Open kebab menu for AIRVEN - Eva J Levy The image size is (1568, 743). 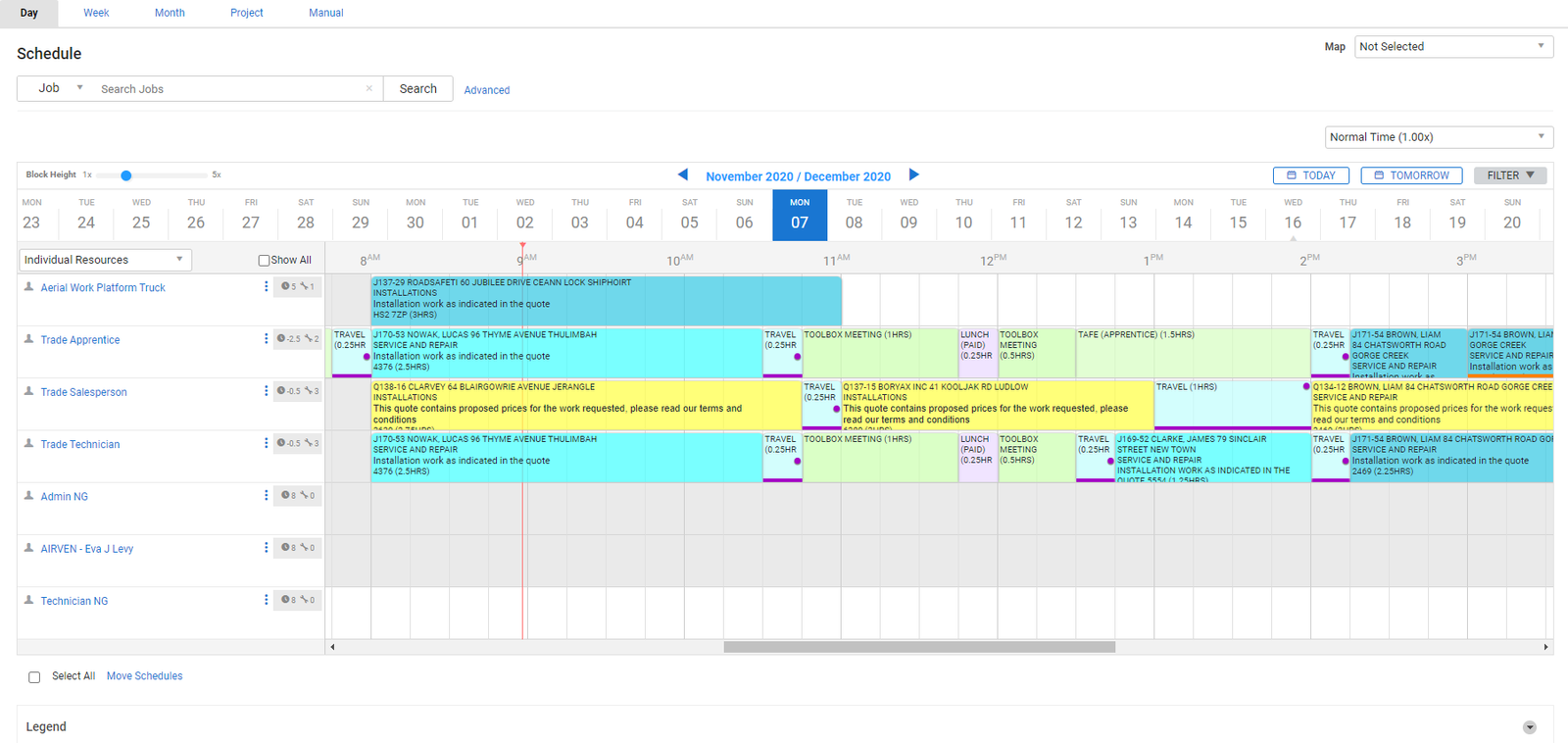266,547
